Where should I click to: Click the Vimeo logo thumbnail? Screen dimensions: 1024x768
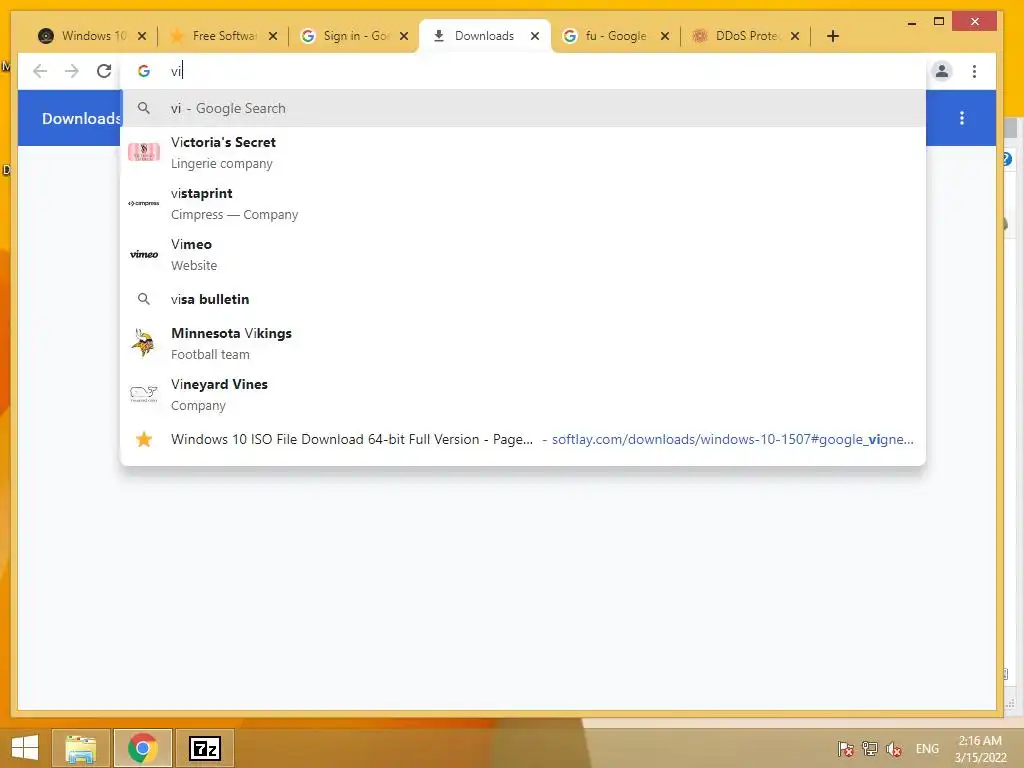pyautogui.click(x=144, y=255)
